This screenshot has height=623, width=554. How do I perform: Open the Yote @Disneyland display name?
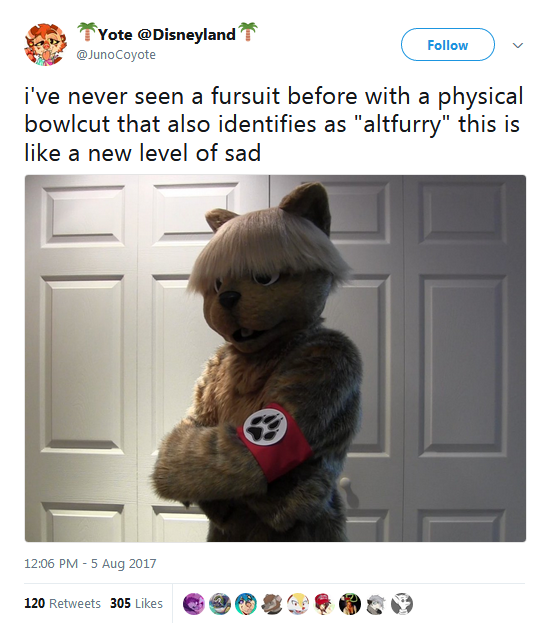pyautogui.click(x=167, y=35)
